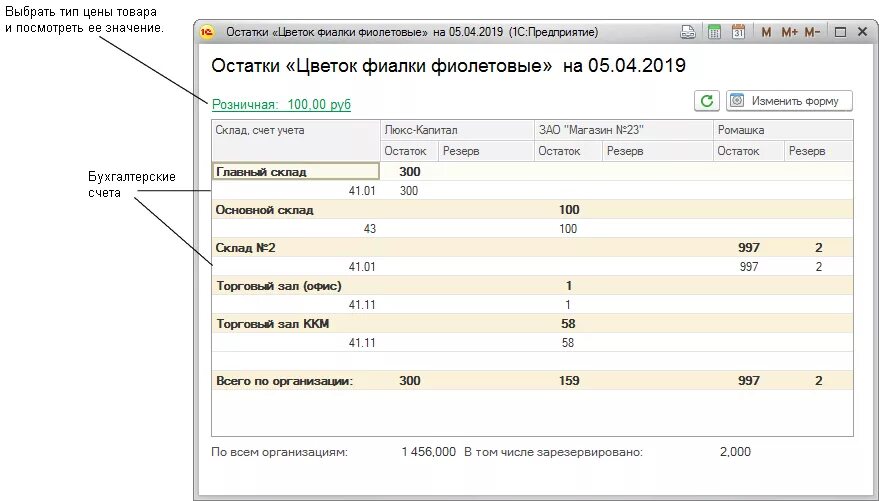Click account 43 under Основной склад

coord(370,229)
